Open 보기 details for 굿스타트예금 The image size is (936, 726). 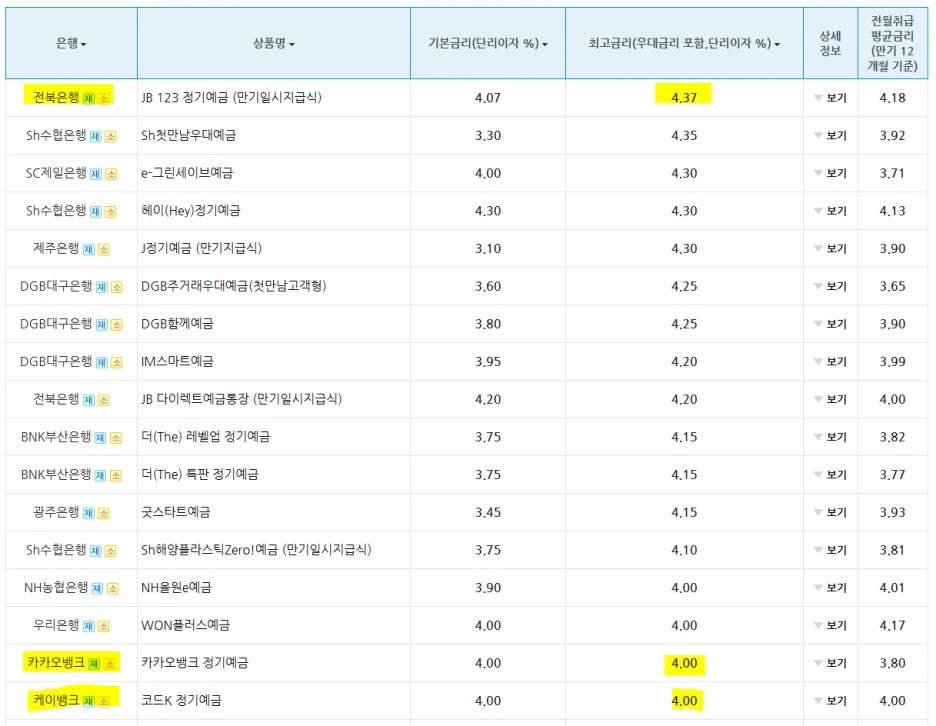831,512
